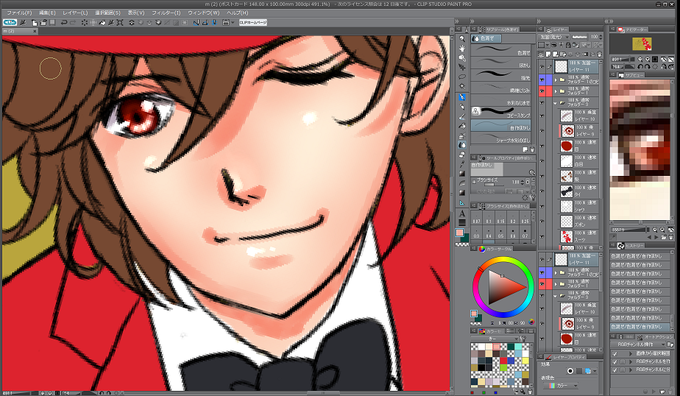680x396 pixels.
Task: Open the レイヤー(L) menu
Action: tap(75, 13)
